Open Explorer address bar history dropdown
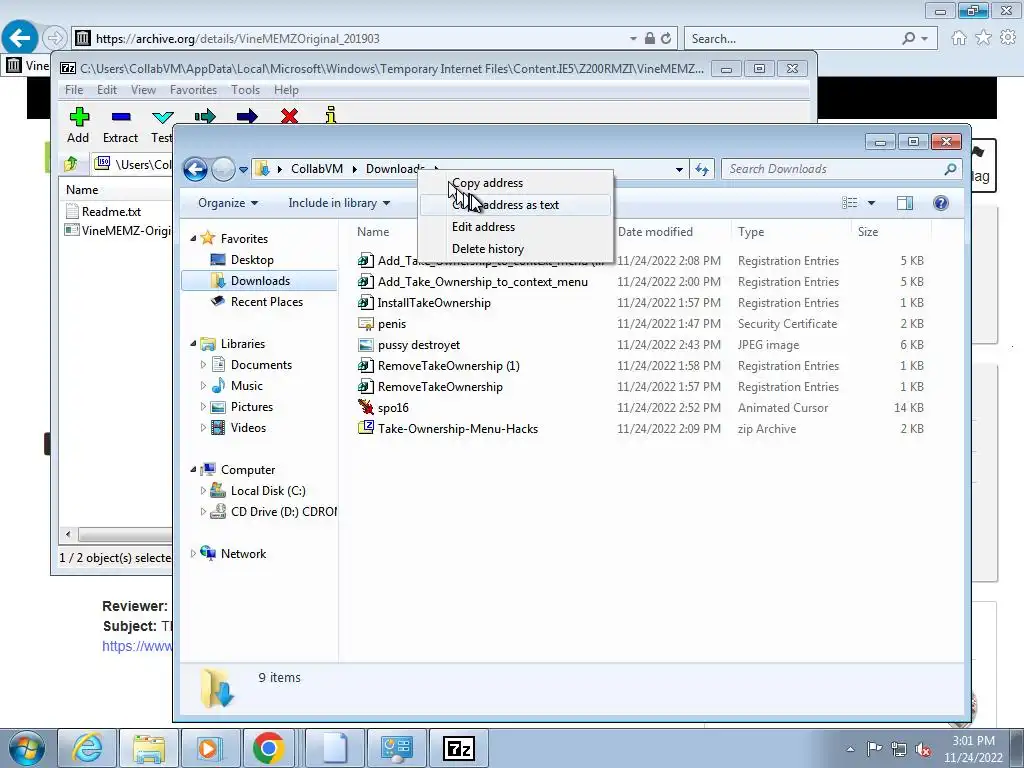The image size is (1024, 768). tap(679, 169)
